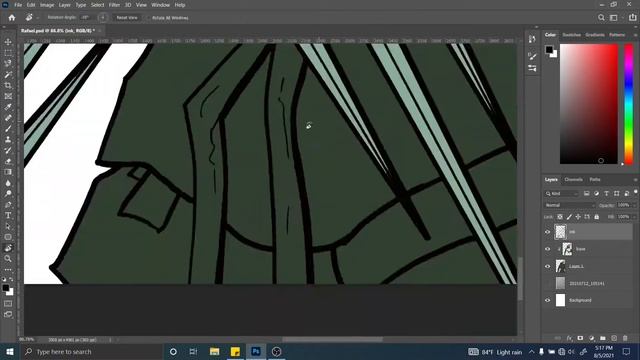This screenshot has width=640, height=360.
Task: Toggle lock image pixels brush button
Action: [569, 217]
